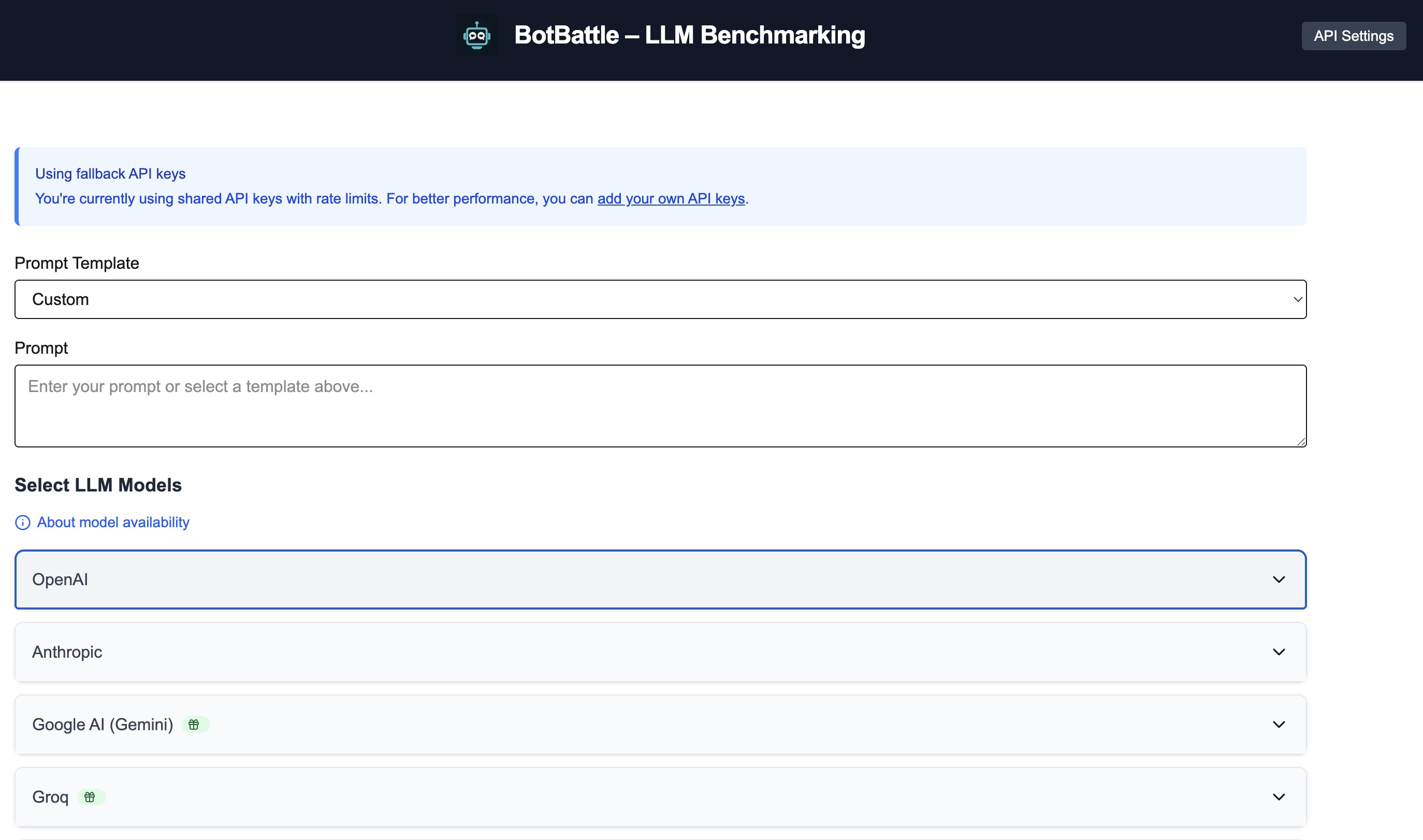Click the chevron on the Anthropic row
The height and width of the screenshot is (840, 1423).
[1279, 652]
